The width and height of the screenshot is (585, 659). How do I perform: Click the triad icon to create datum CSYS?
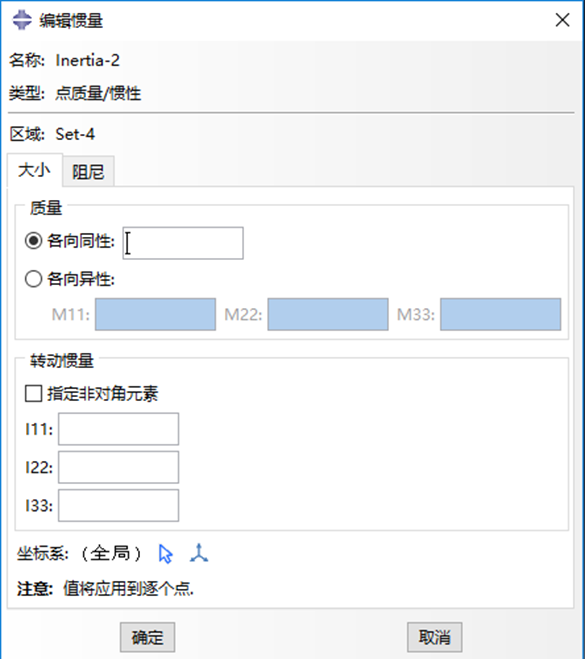(x=199, y=553)
